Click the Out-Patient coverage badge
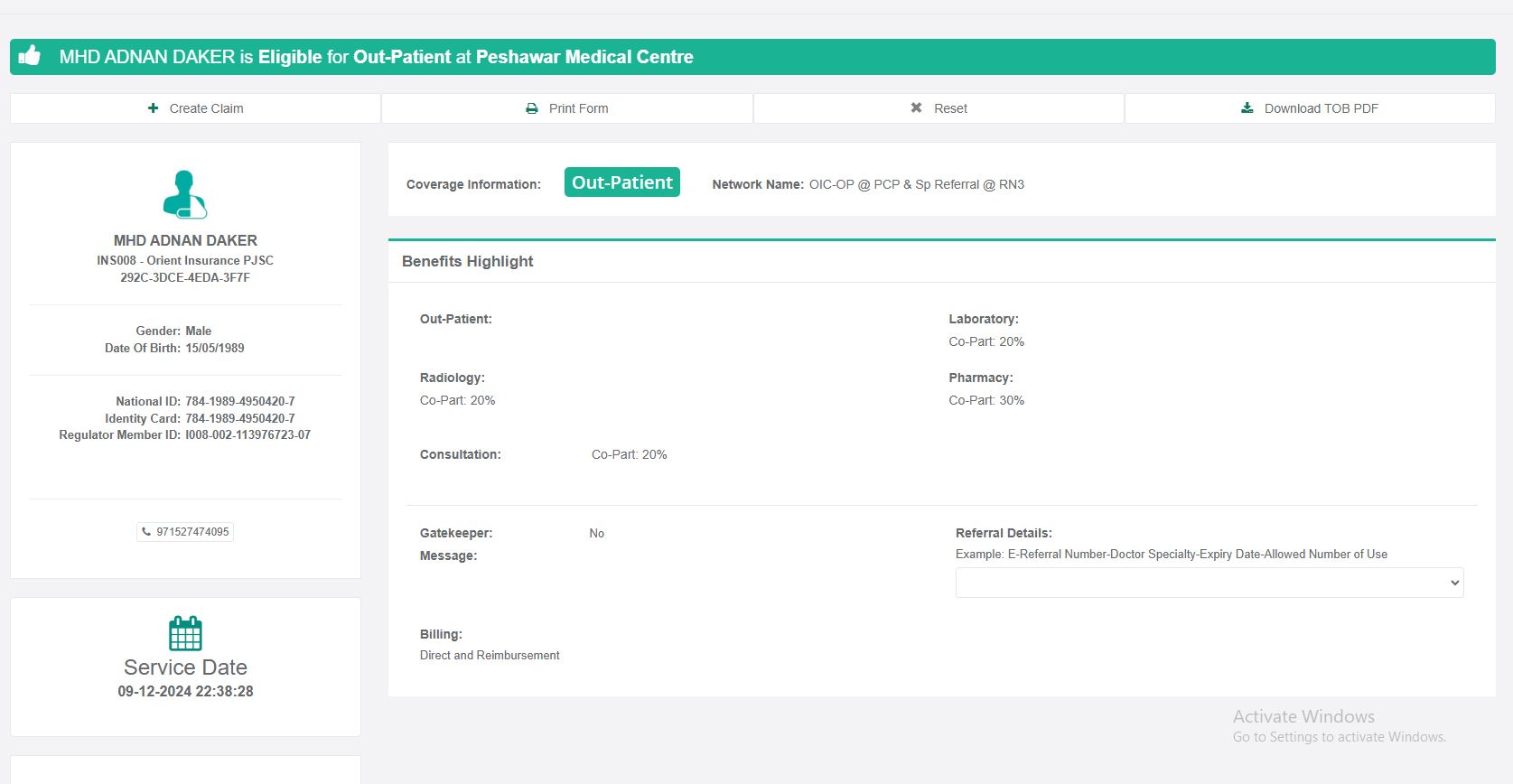Image resolution: width=1513 pixels, height=784 pixels. [621, 182]
